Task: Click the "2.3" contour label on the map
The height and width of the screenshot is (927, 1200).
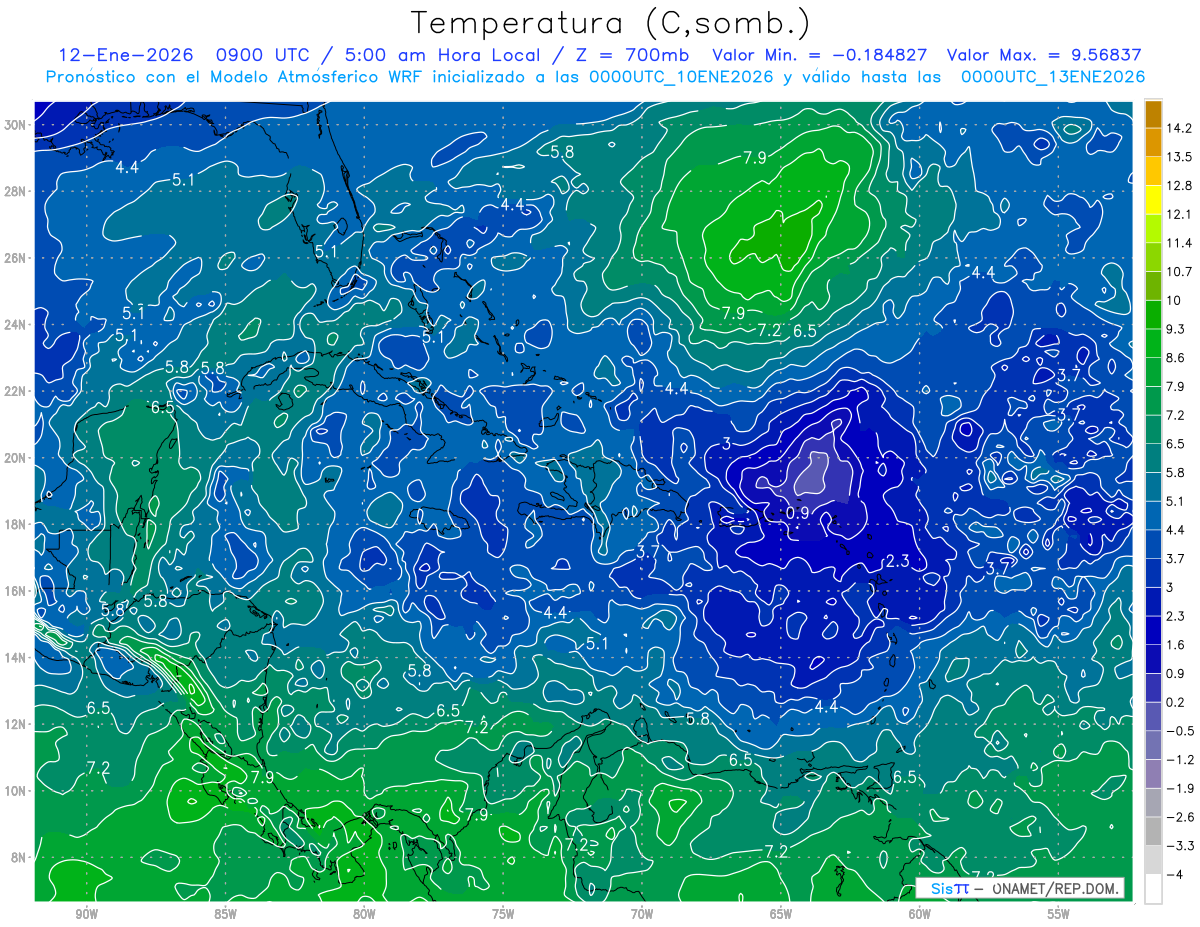Action: pyautogui.click(x=898, y=562)
